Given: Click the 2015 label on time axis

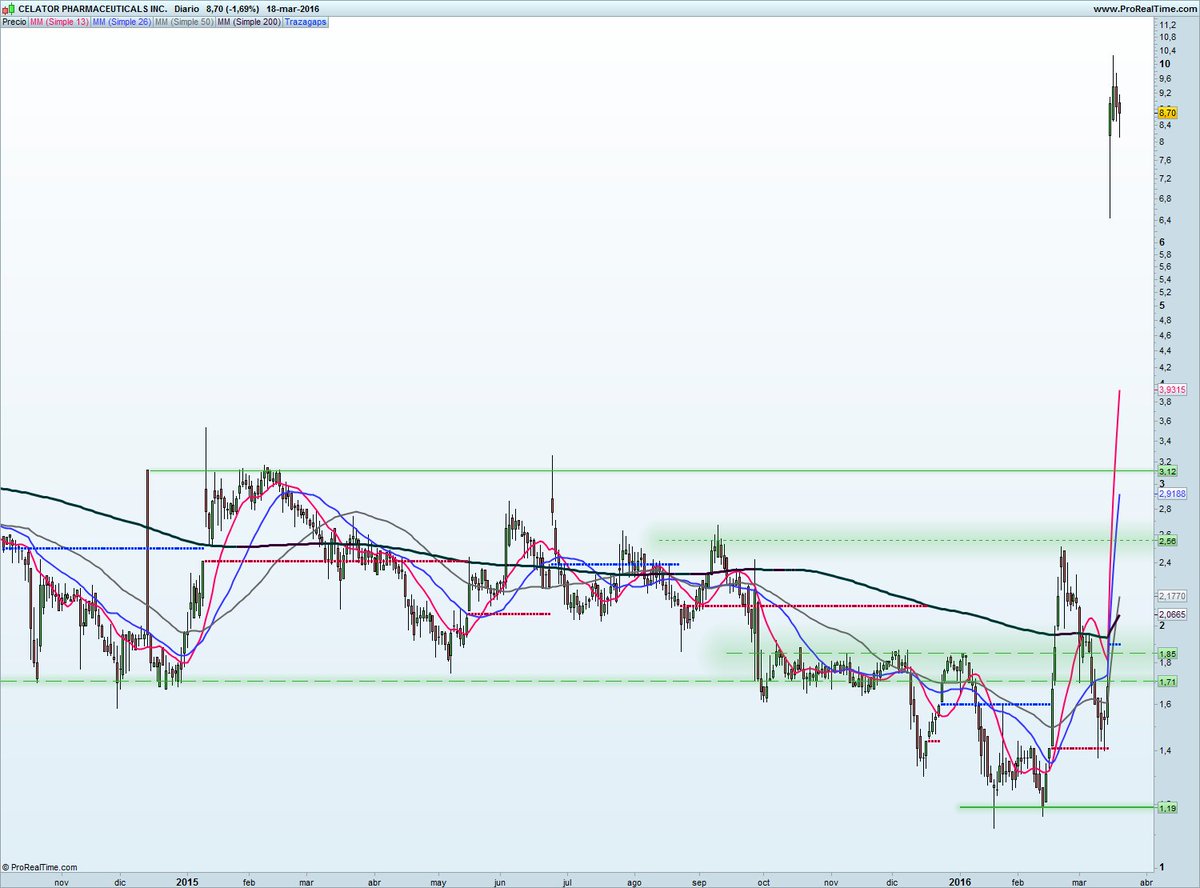Looking at the screenshot, I should click(189, 882).
